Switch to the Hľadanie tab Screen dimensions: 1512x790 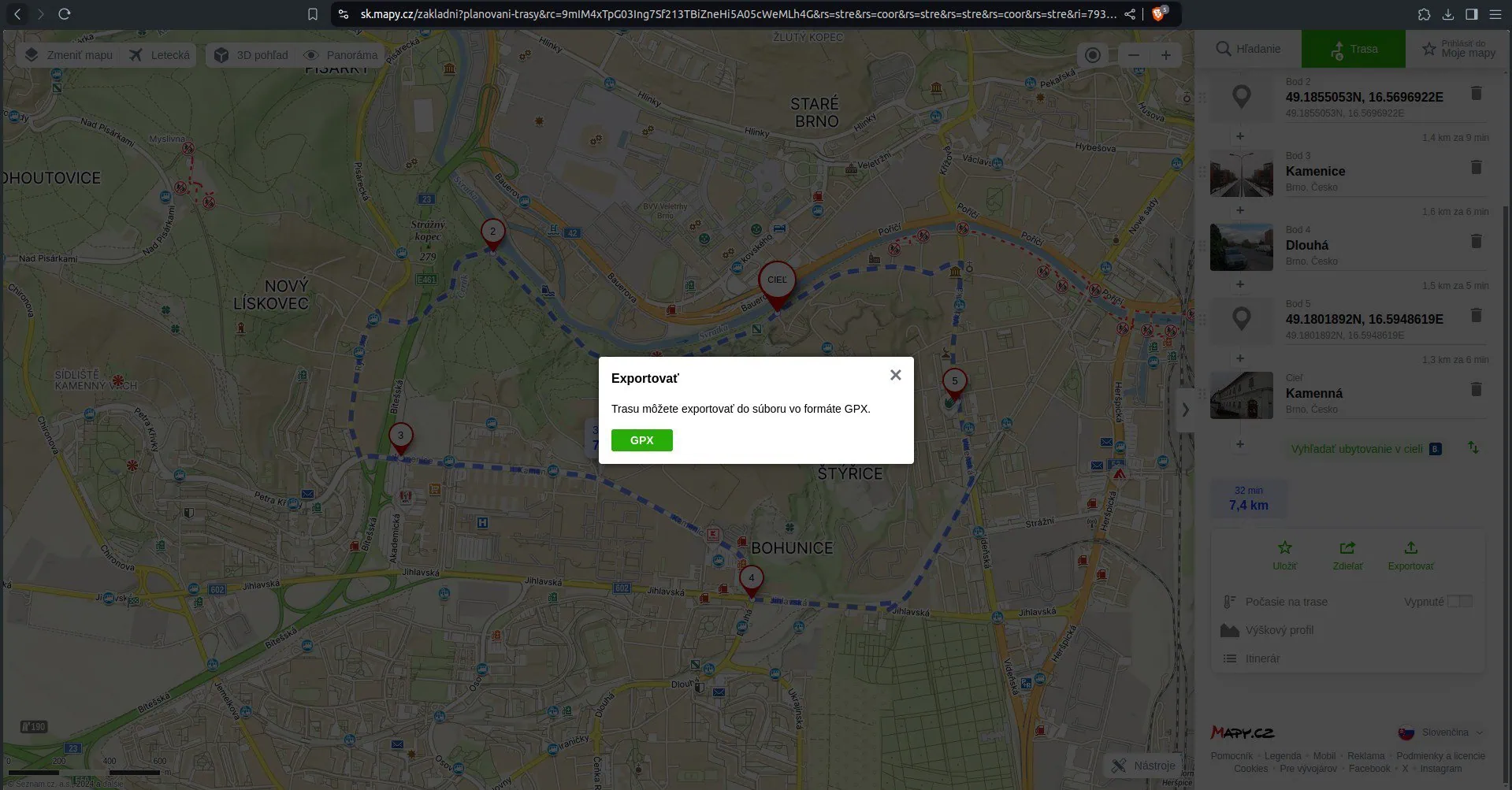[1248, 49]
